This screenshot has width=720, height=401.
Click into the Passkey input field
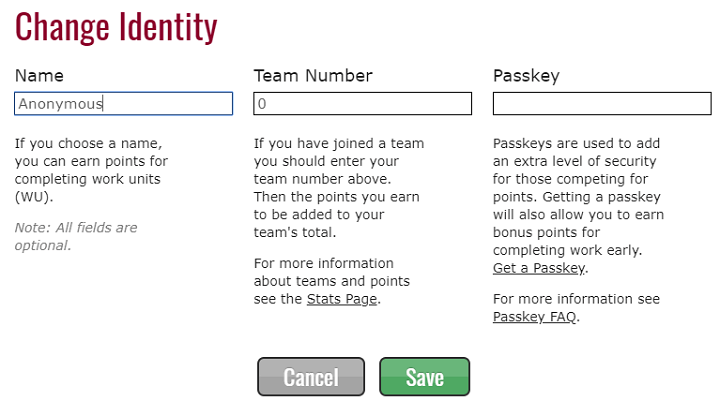(x=601, y=103)
